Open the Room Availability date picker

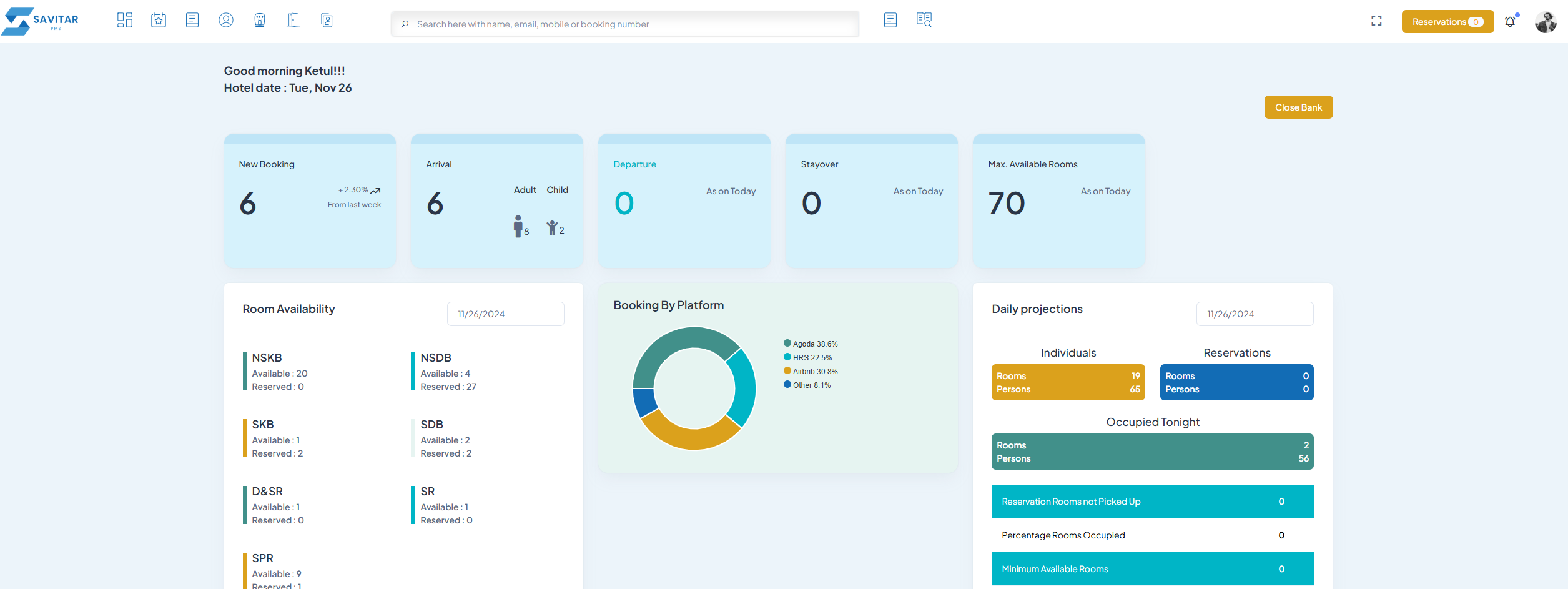pyautogui.click(x=506, y=314)
